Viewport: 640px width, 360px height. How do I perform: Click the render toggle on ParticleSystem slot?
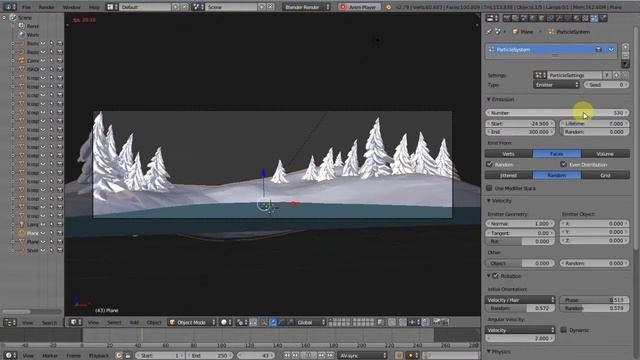click(x=598, y=49)
